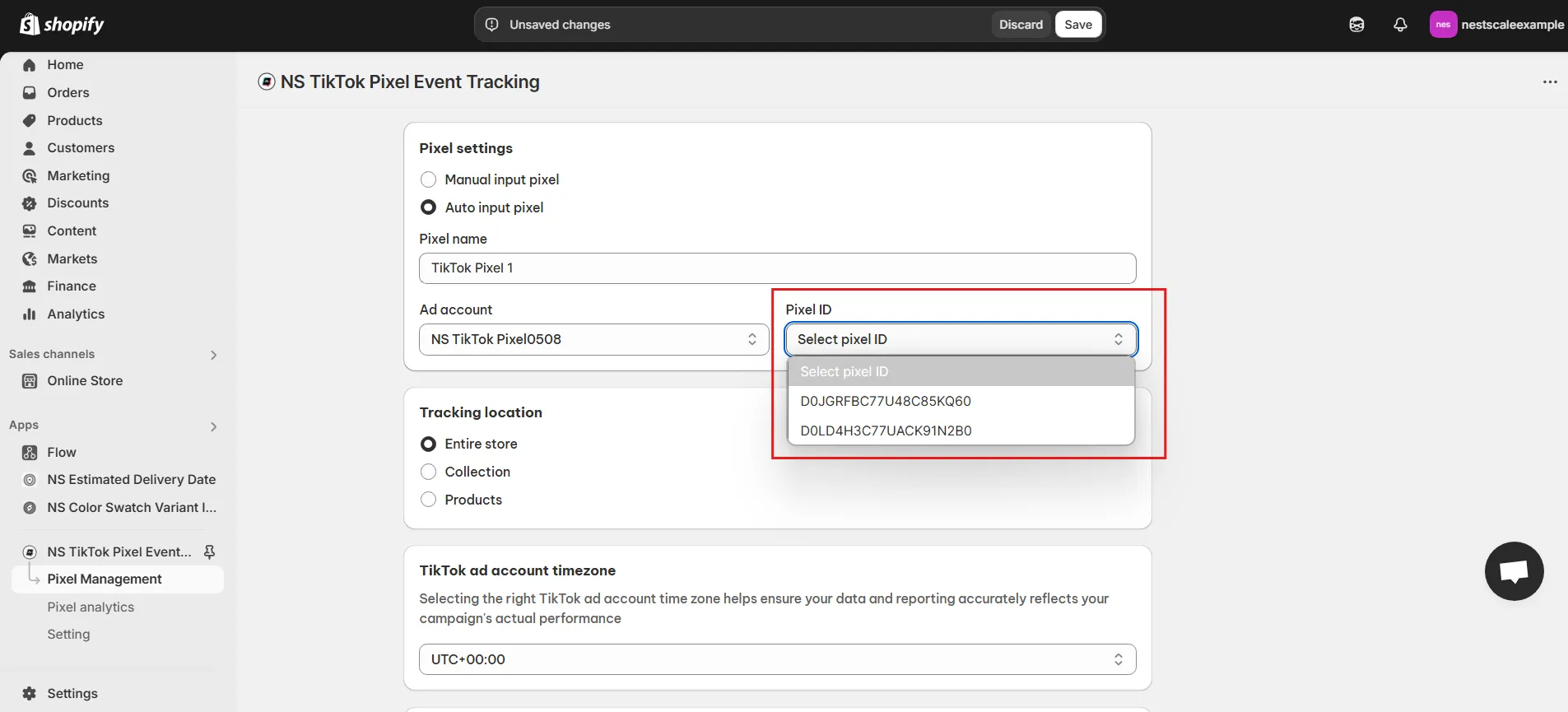Go to Customers in sidebar
This screenshot has height=712, width=1568.
(81, 148)
